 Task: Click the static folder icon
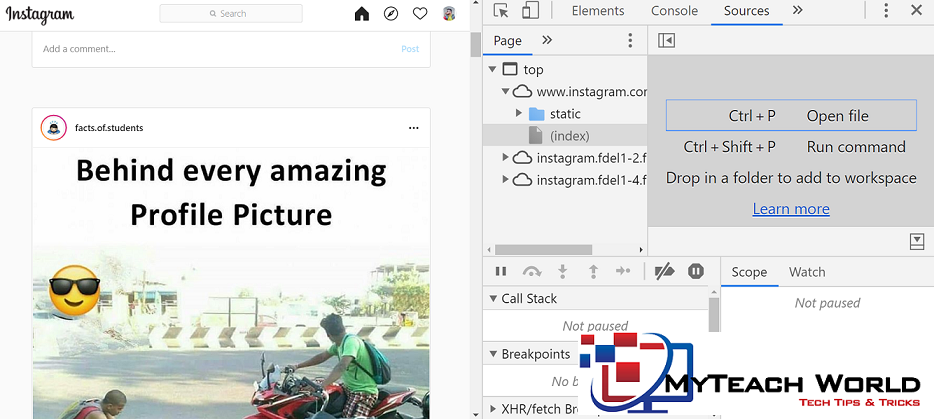click(537, 113)
